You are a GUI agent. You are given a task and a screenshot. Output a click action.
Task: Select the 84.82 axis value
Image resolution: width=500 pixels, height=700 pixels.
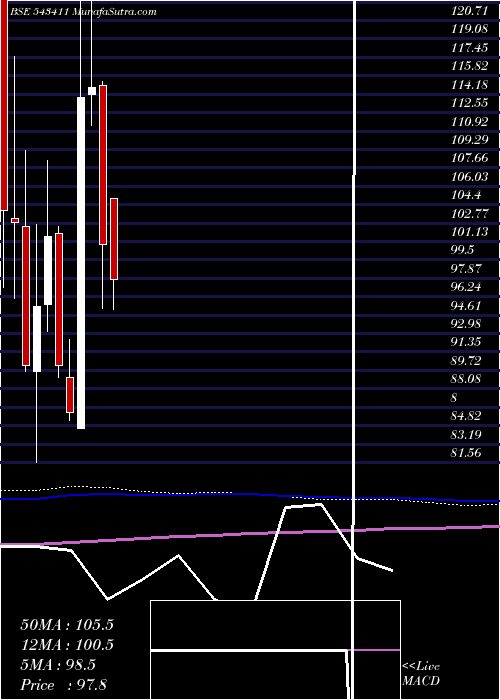[467, 416]
